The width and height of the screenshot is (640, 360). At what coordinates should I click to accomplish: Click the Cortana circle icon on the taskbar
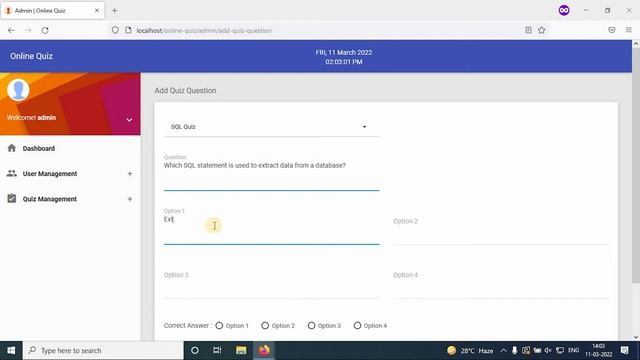[x=195, y=350]
